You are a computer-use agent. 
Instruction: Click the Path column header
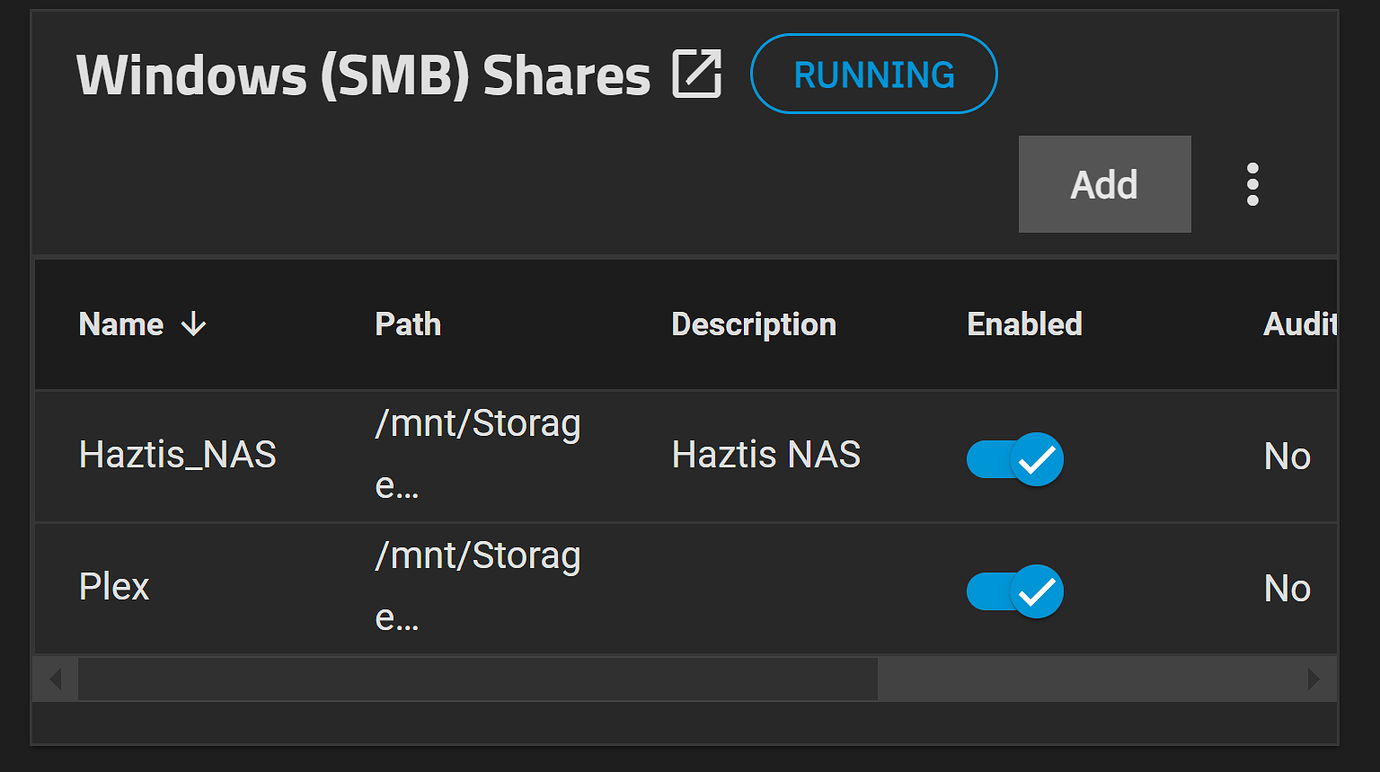click(x=408, y=324)
